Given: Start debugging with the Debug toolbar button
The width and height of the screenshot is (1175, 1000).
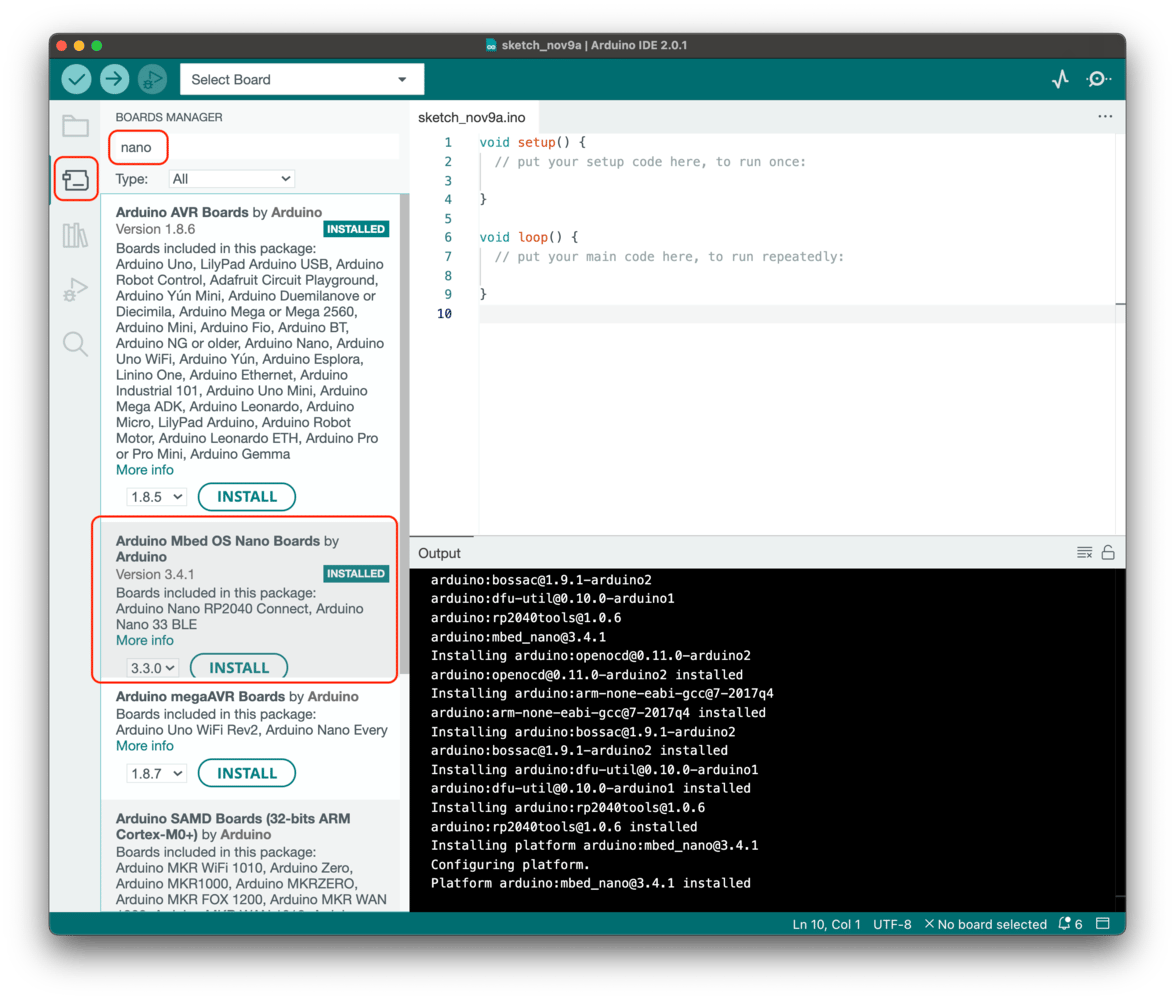Looking at the screenshot, I should (153, 79).
